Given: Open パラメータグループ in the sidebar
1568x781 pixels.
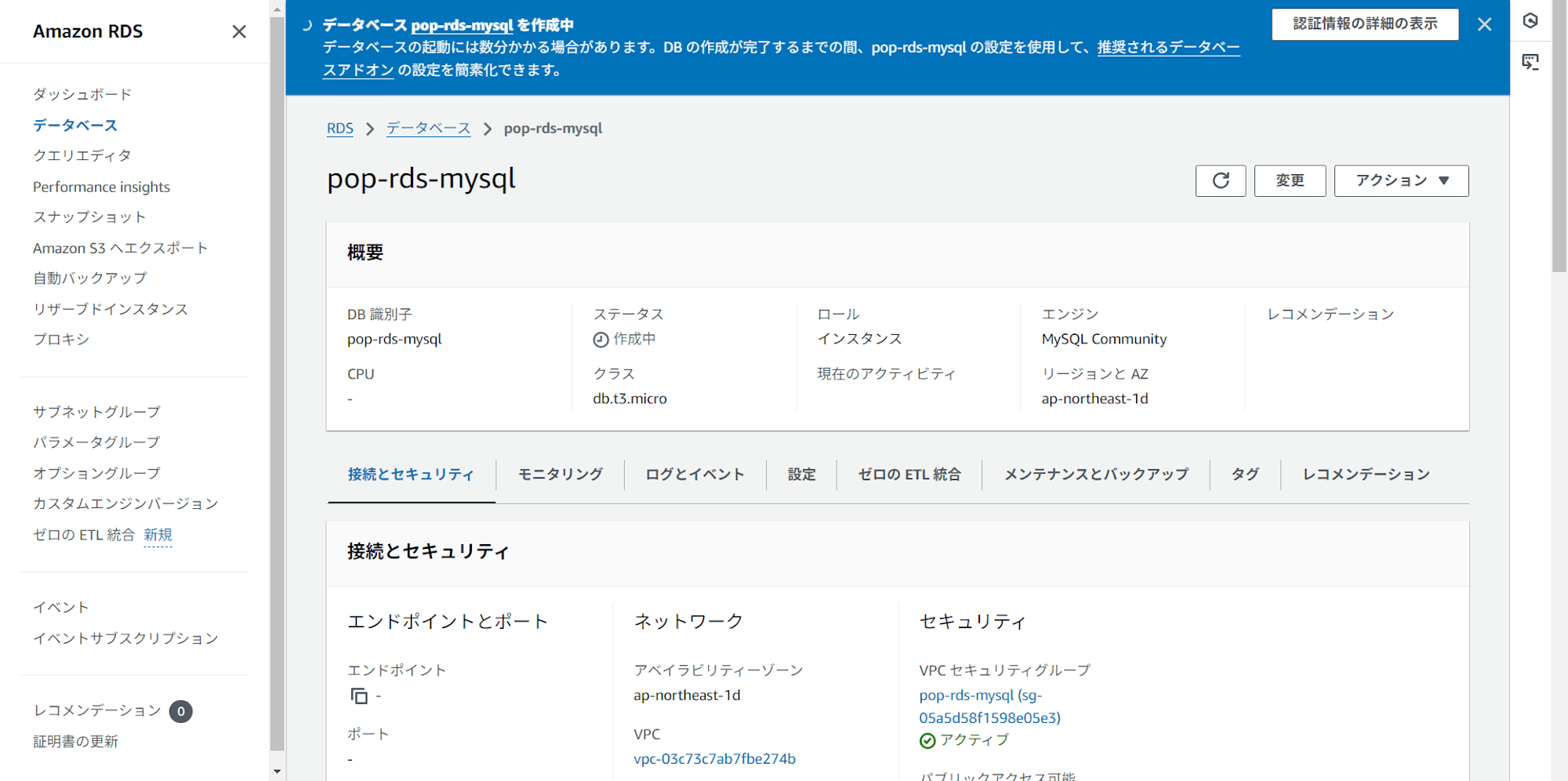Looking at the screenshot, I should click(x=96, y=442).
